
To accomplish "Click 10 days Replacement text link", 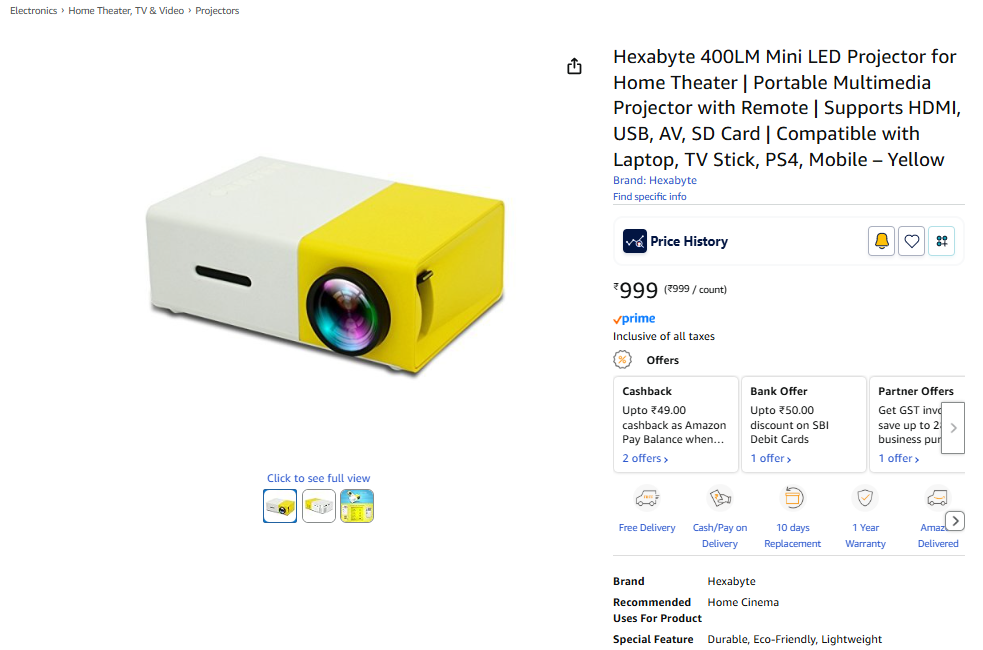I will 792,535.
